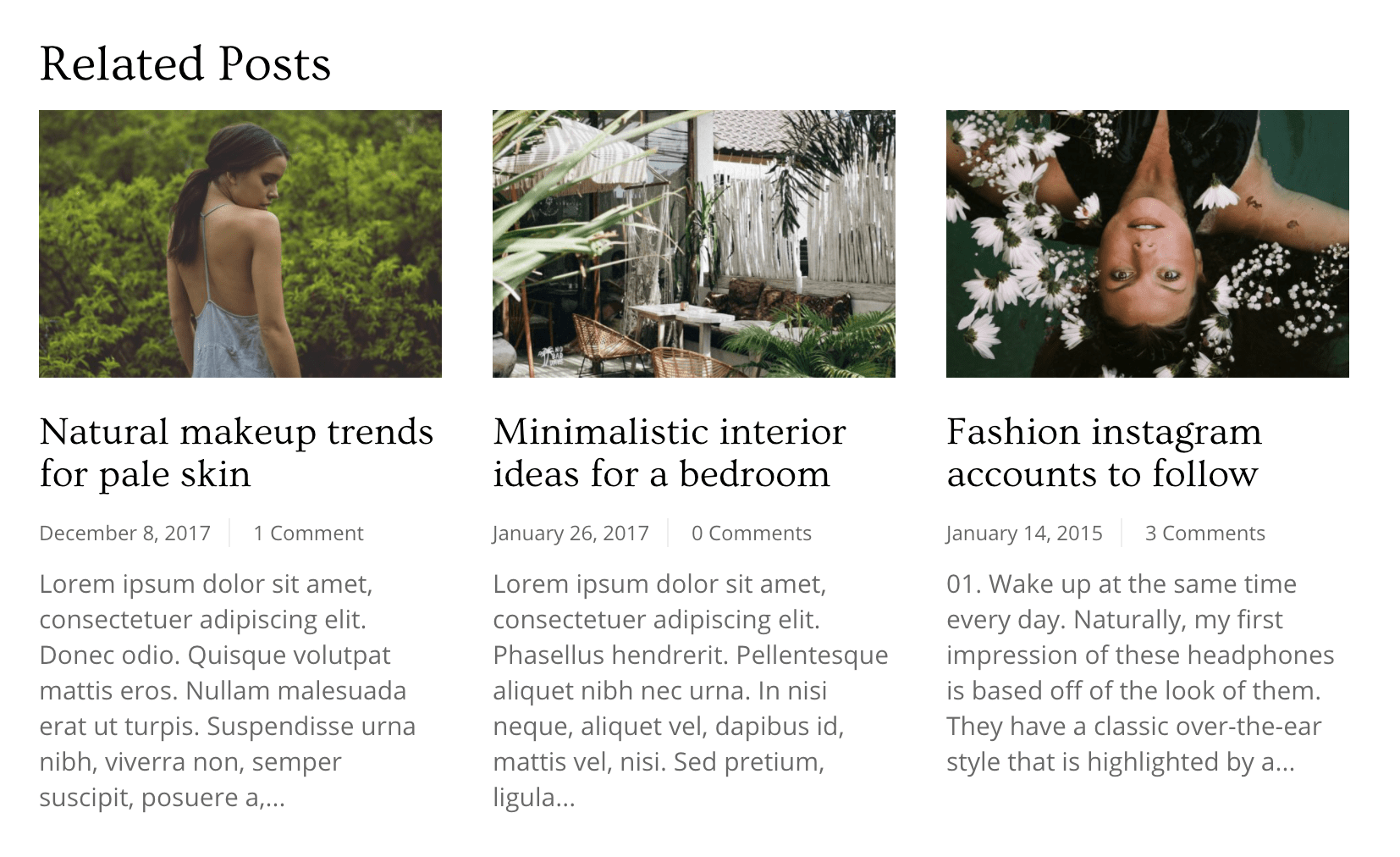1400x857 pixels.
Task: Open the woman with white flowers thumbnail
Action: [x=1148, y=244]
